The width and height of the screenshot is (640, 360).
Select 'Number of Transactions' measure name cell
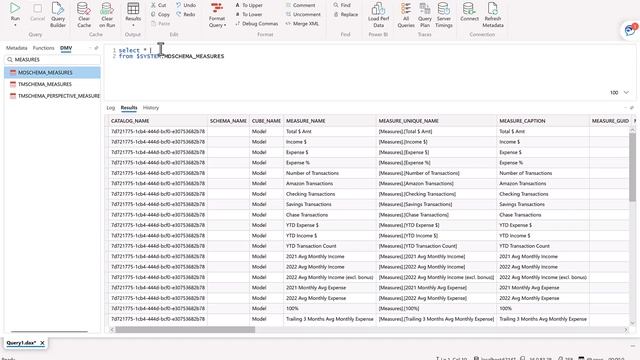coord(329,173)
